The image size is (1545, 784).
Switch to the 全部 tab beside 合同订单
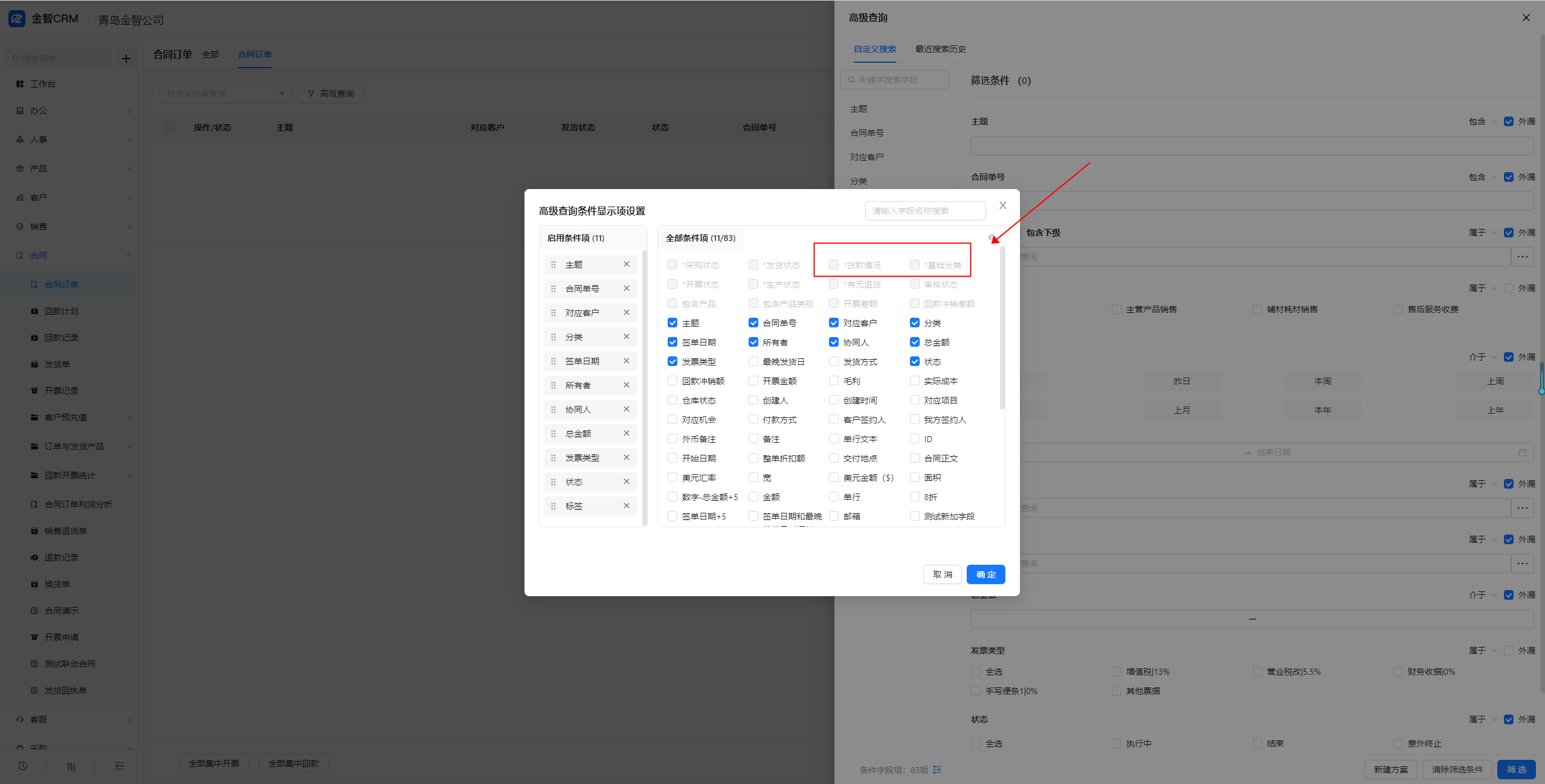tap(210, 54)
